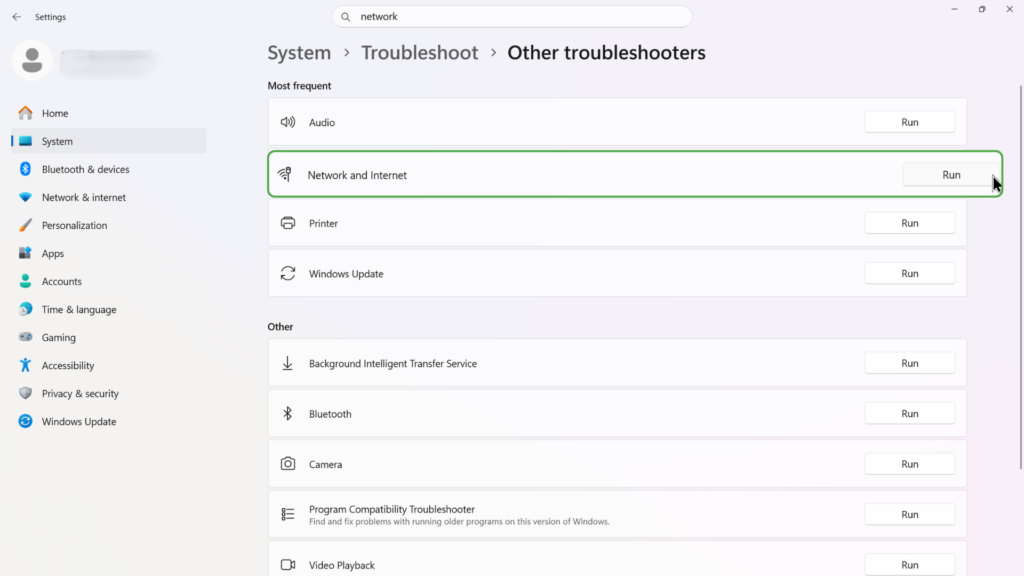Open Privacy & security settings
The height and width of the screenshot is (576, 1024).
pos(108,393)
